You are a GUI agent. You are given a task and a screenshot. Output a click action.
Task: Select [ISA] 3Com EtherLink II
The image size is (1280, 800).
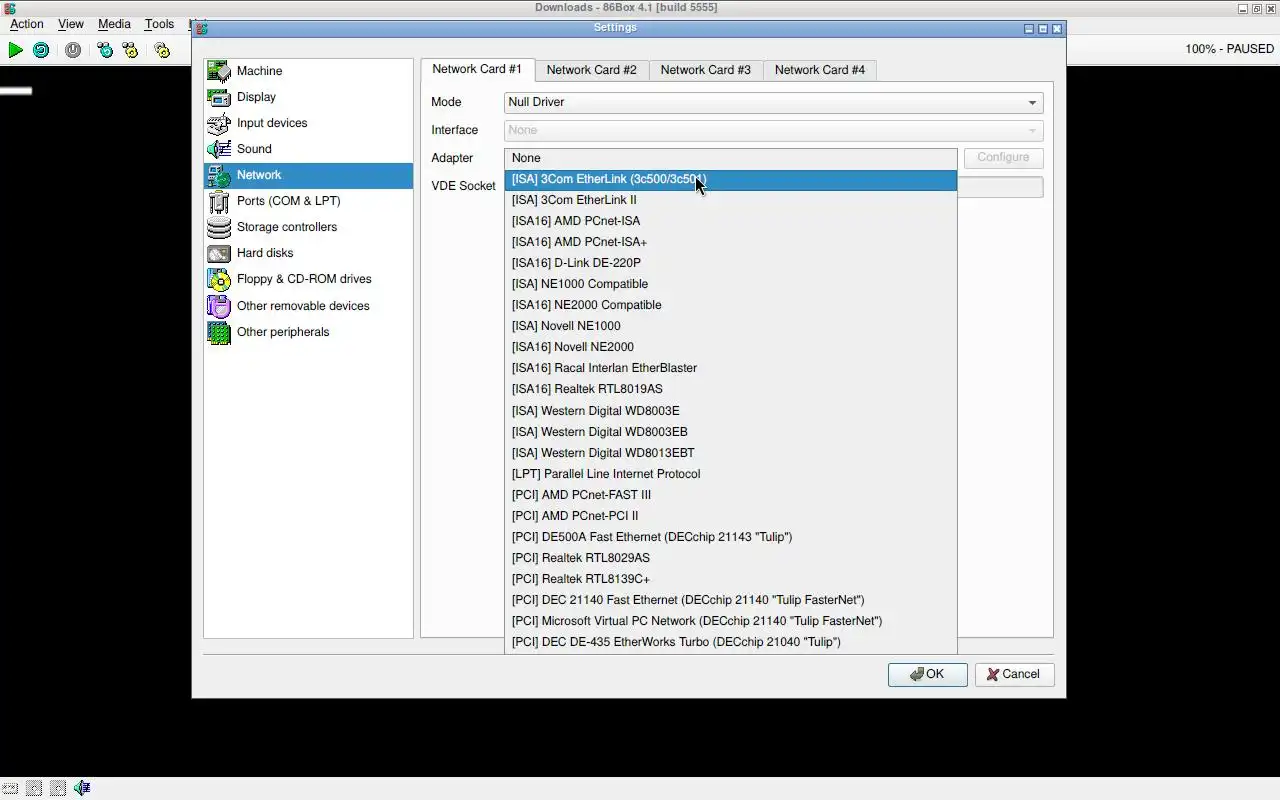pos(731,200)
